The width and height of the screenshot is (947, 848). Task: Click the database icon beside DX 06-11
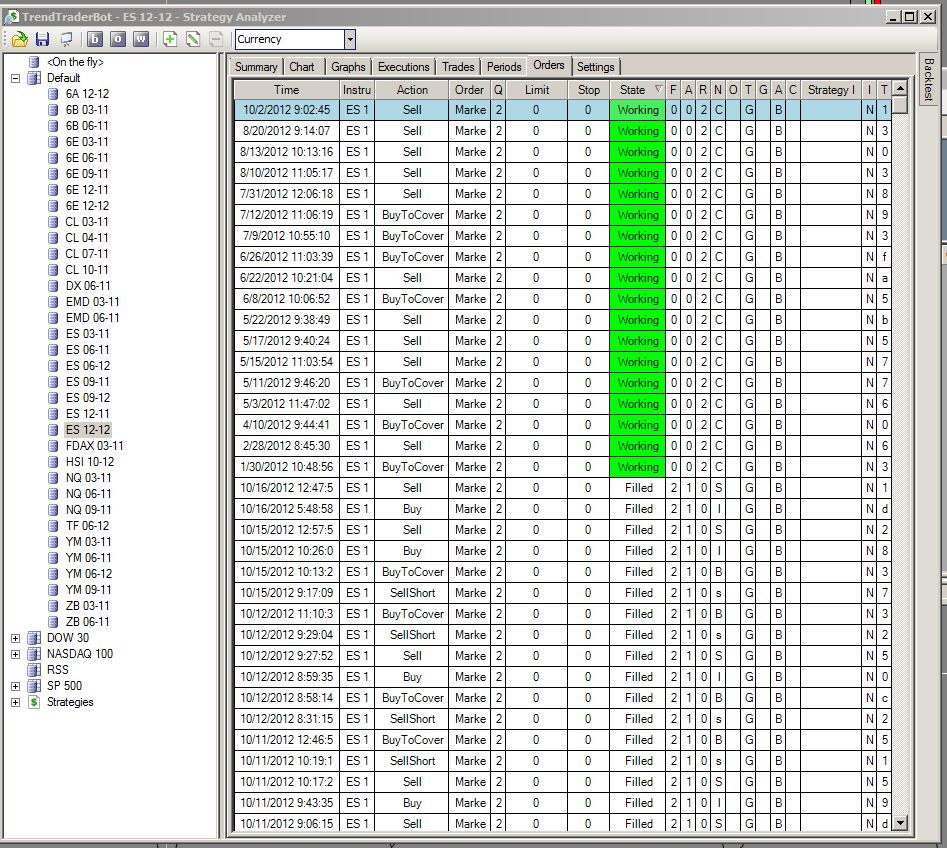(53, 286)
